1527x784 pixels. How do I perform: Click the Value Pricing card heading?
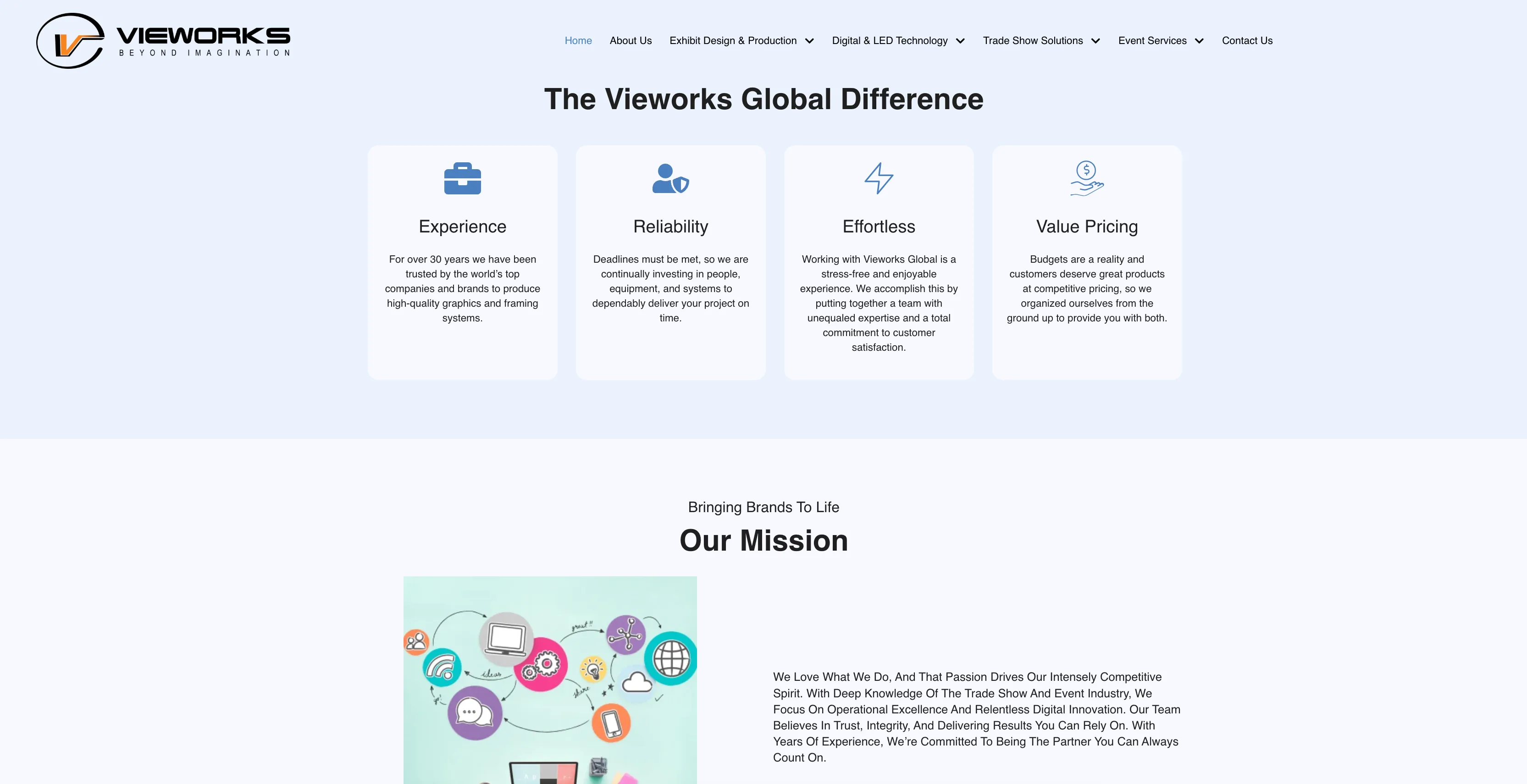(1087, 226)
